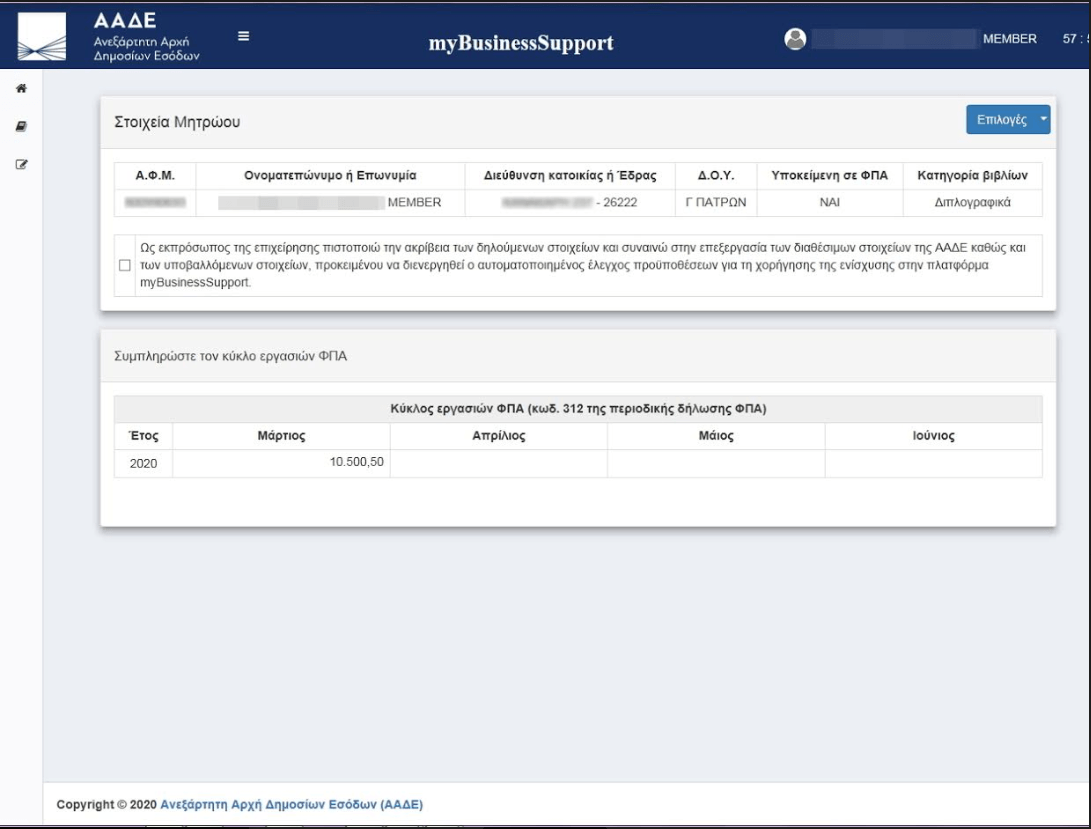Click the session countdown timer
This screenshot has height=829, width=1091.
click(1075, 39)
